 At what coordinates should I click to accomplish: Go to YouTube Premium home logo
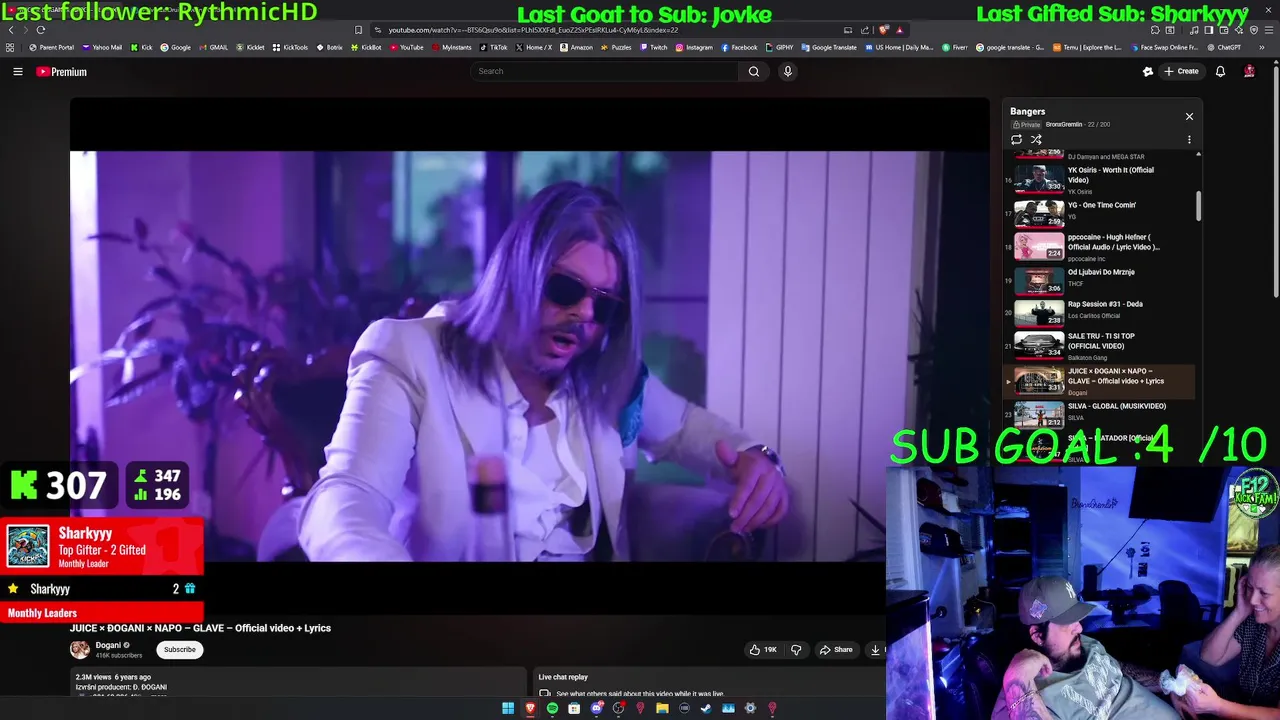[x=62, y=72]
